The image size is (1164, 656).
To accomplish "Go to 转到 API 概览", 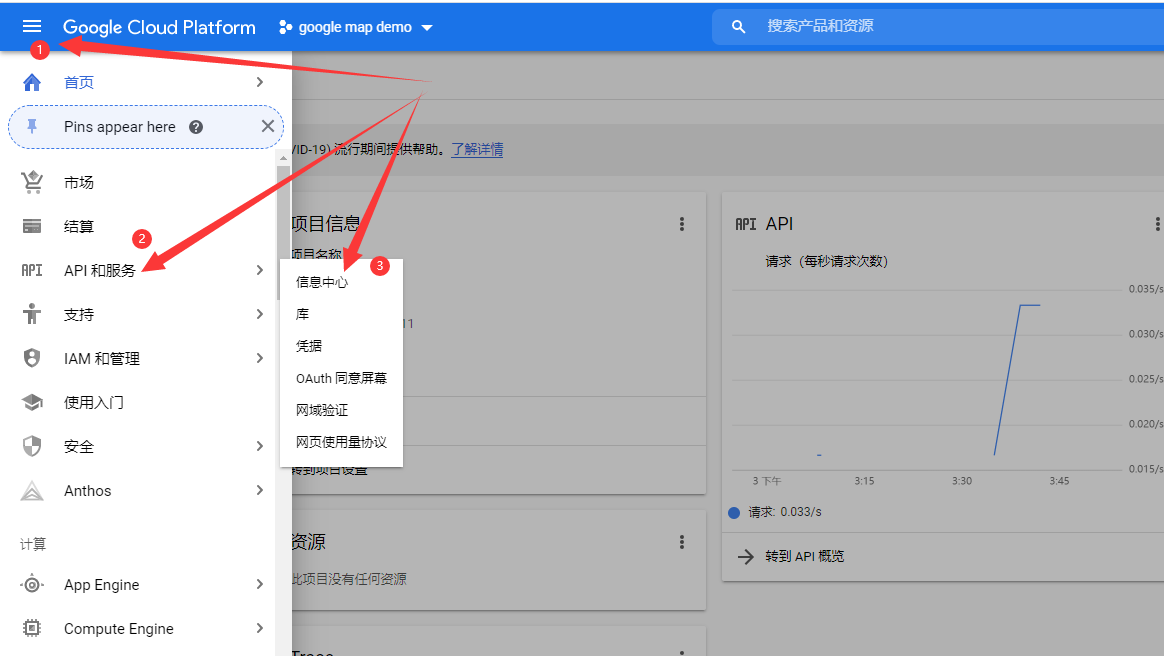I will click(805, 557).
